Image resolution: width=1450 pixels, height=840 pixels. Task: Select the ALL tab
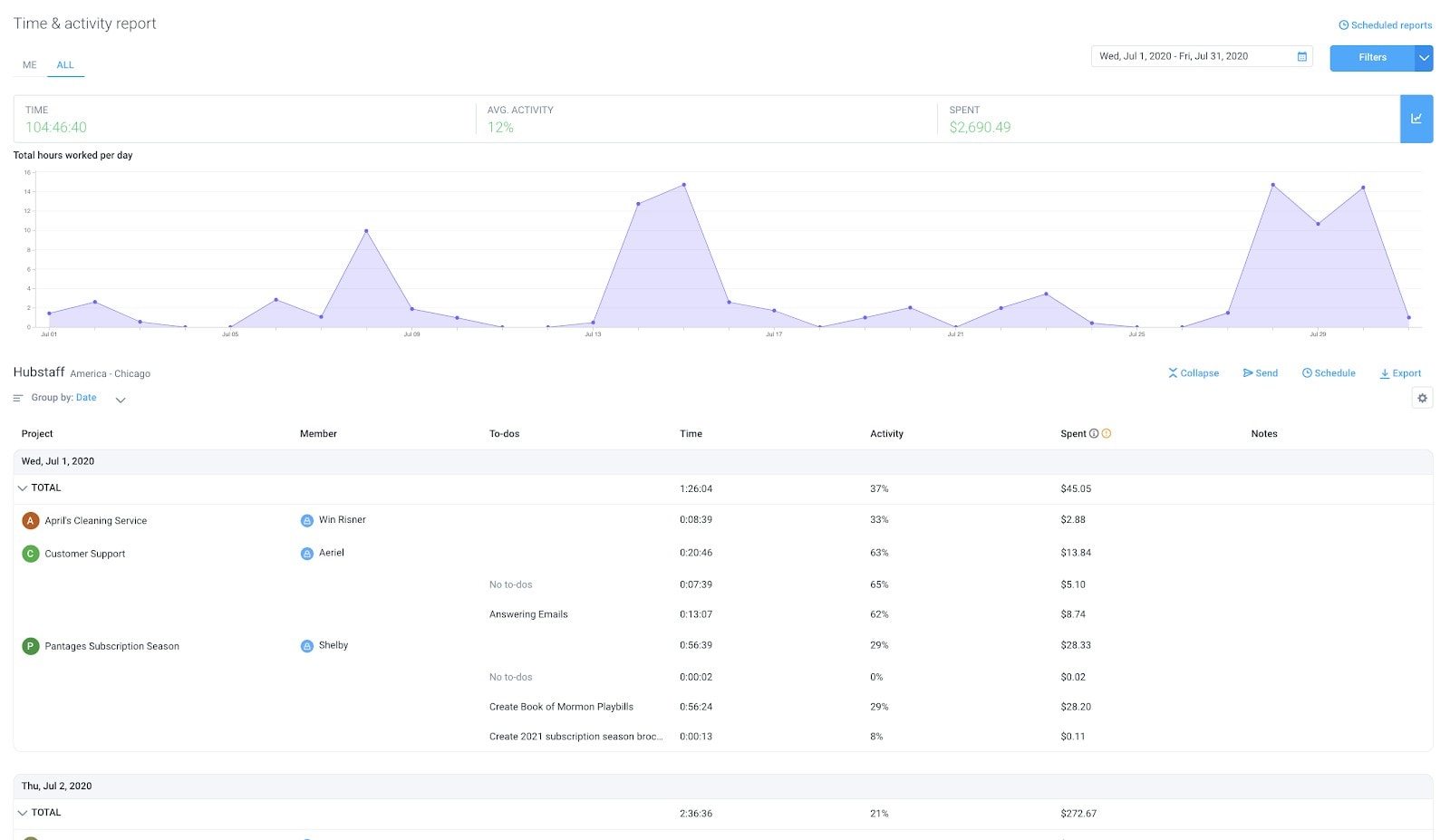[x=65, y=64]
